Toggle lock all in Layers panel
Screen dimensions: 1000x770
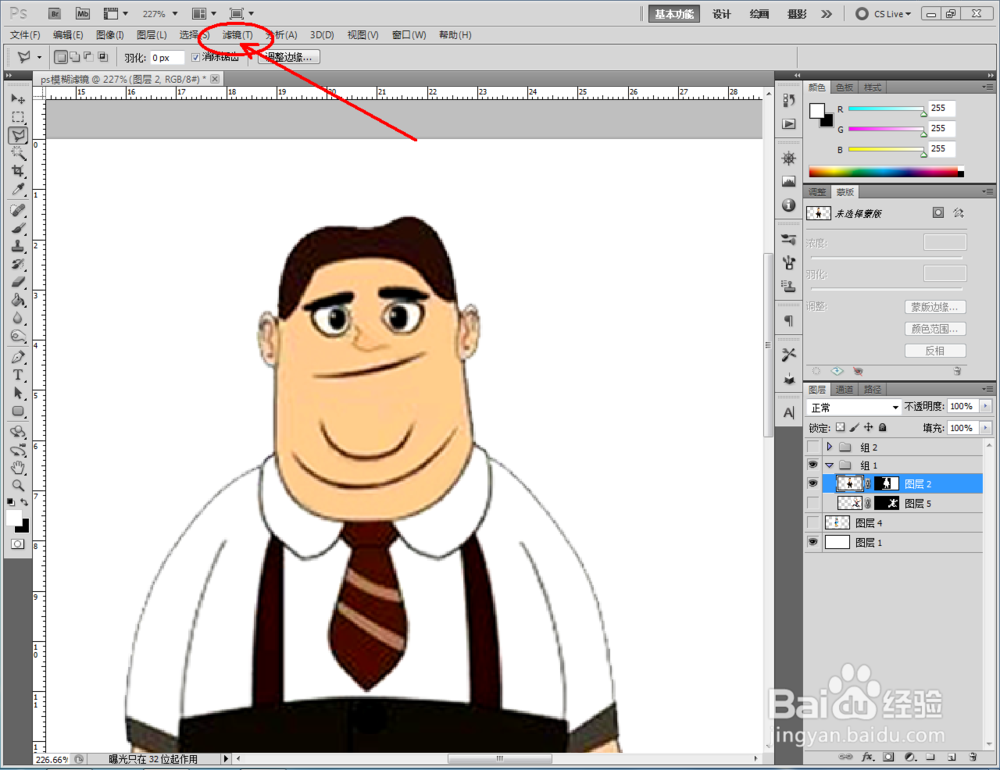tap(883, 427)
